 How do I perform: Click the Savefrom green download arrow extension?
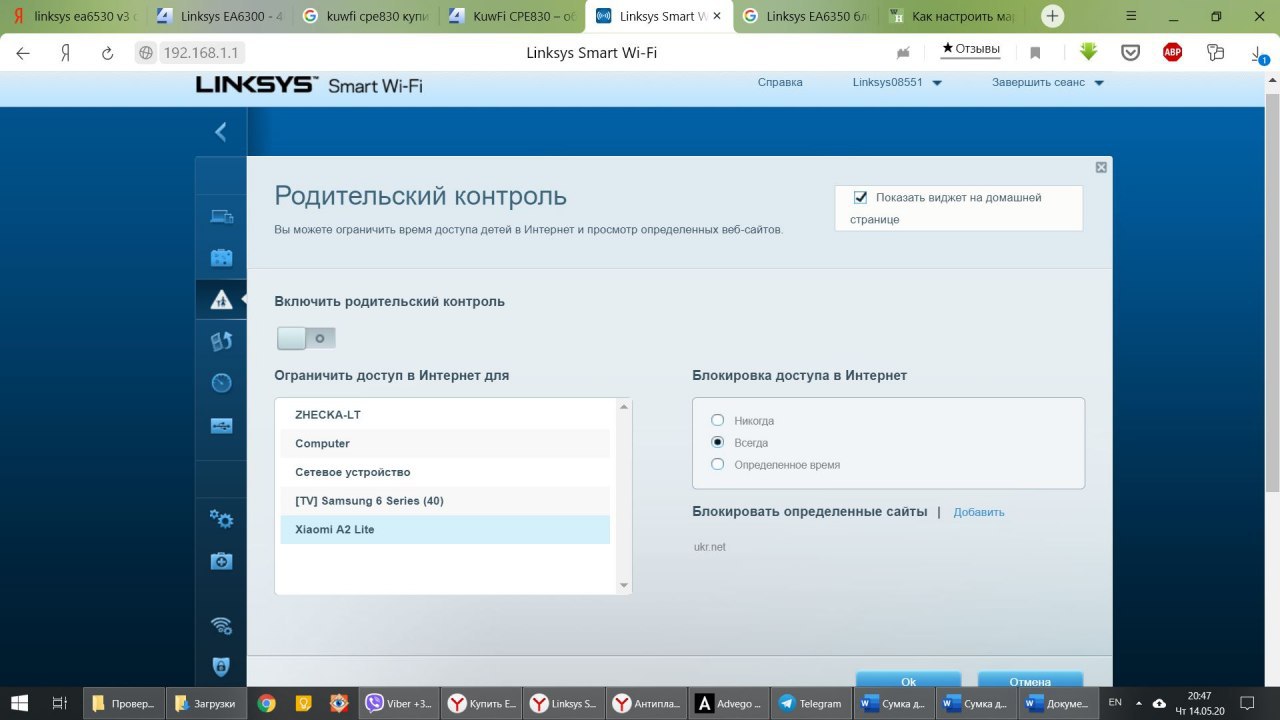(1089, 52)
